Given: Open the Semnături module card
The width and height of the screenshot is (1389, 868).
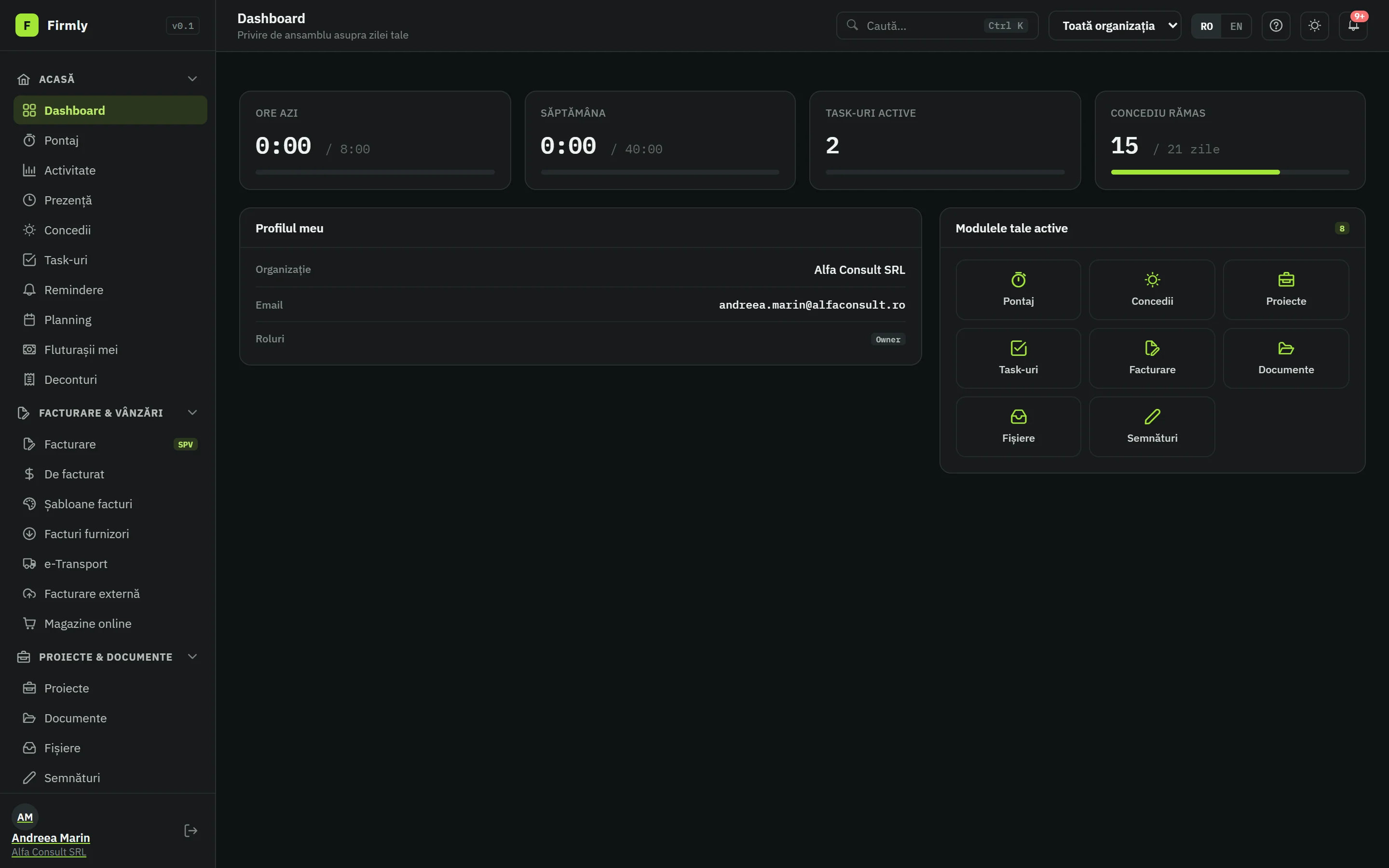Looking at the screenshot, I should pyautogui.click(x=1152, y=427).
